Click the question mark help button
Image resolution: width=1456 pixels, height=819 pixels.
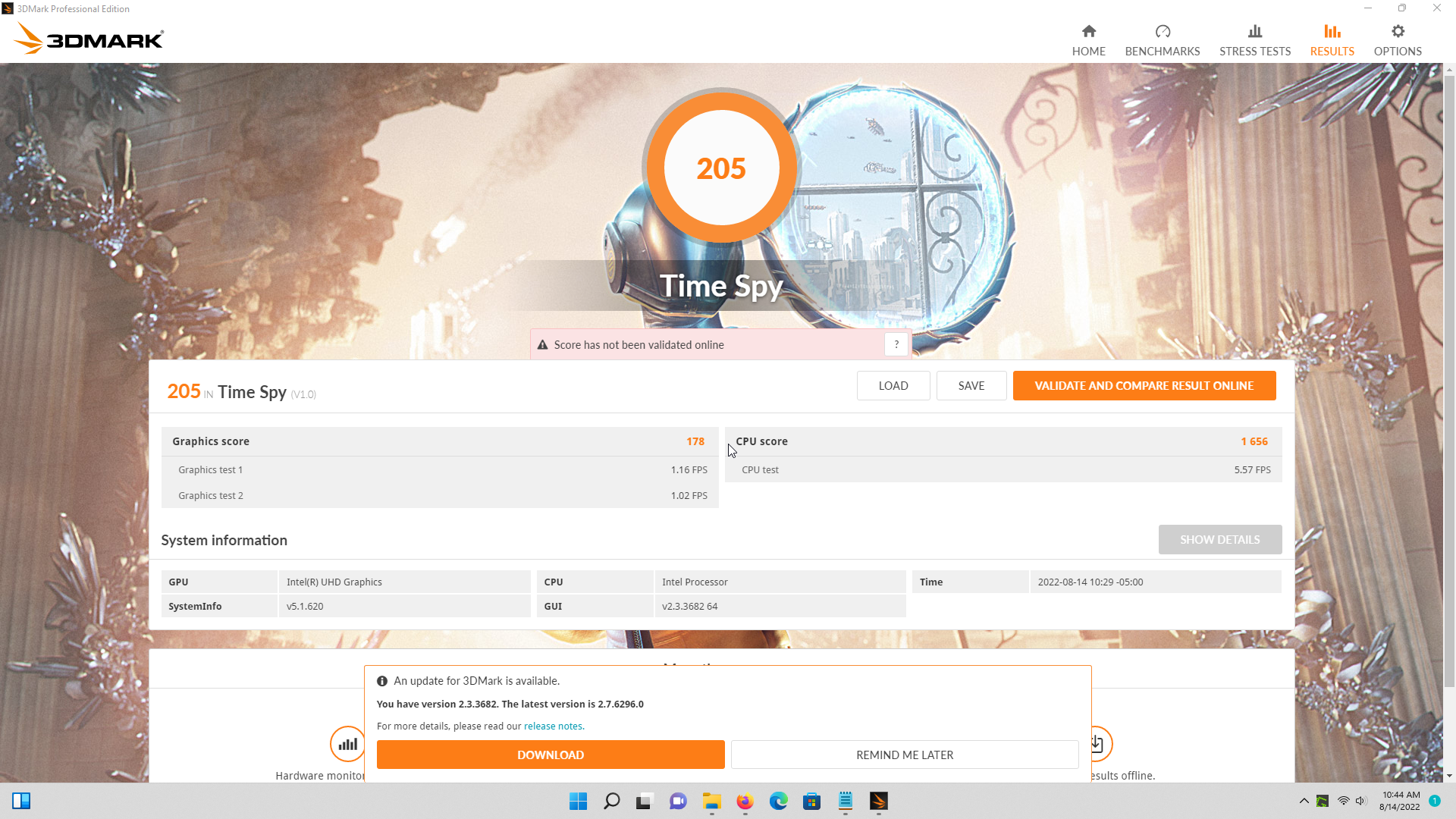[896, 344]
